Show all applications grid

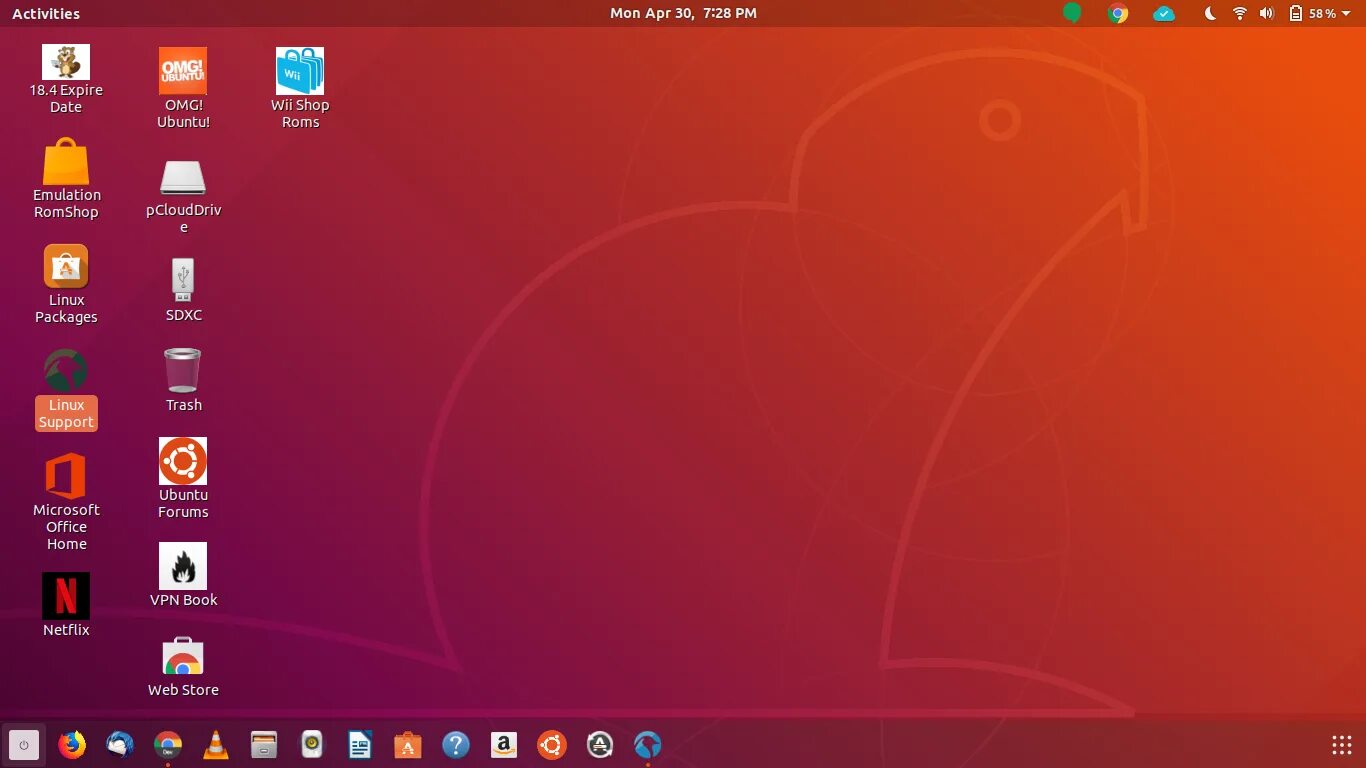click(1342, 745)
